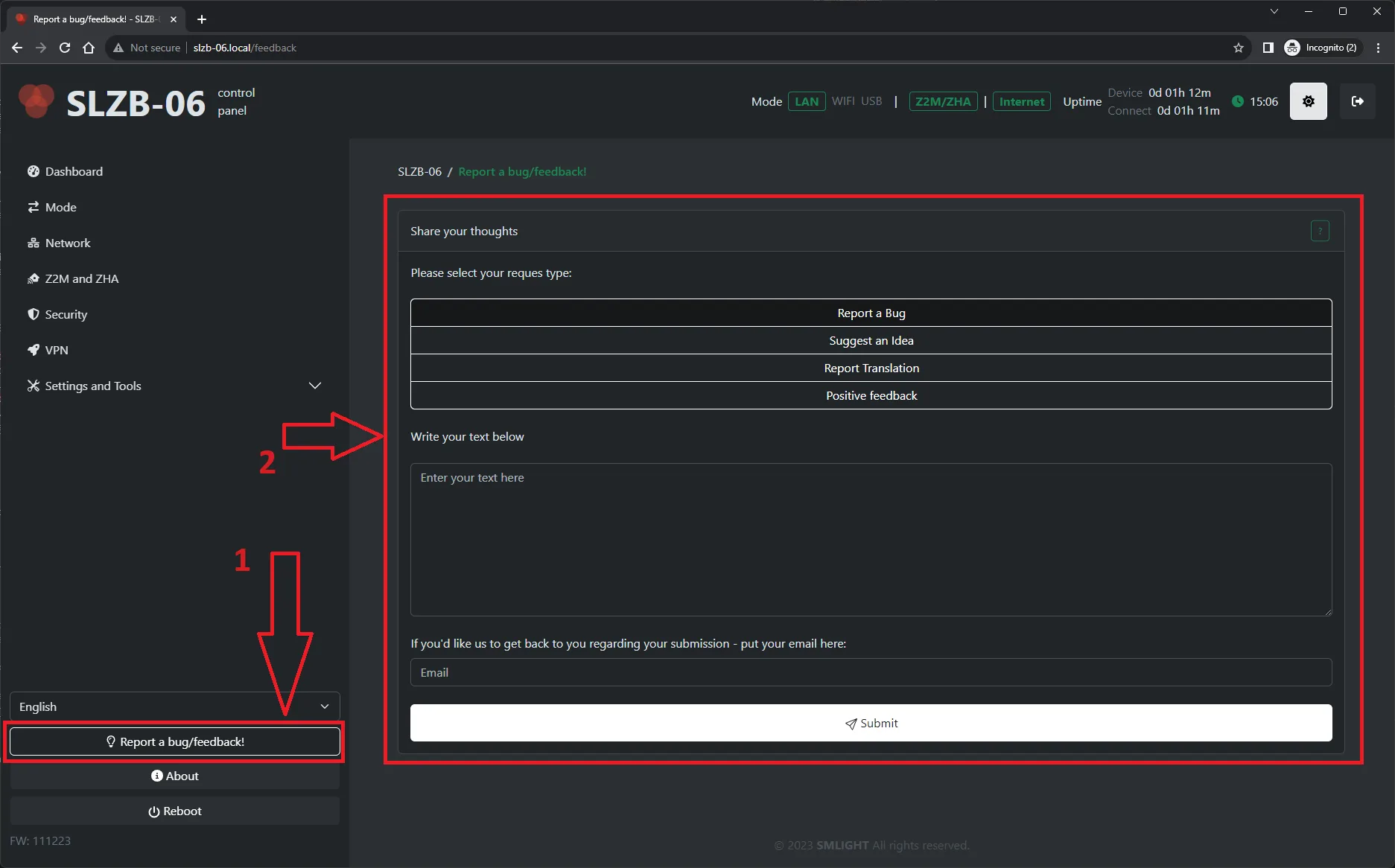Click the browser home icon
The width and height of the screenshot is (1395, 868).
89,48
